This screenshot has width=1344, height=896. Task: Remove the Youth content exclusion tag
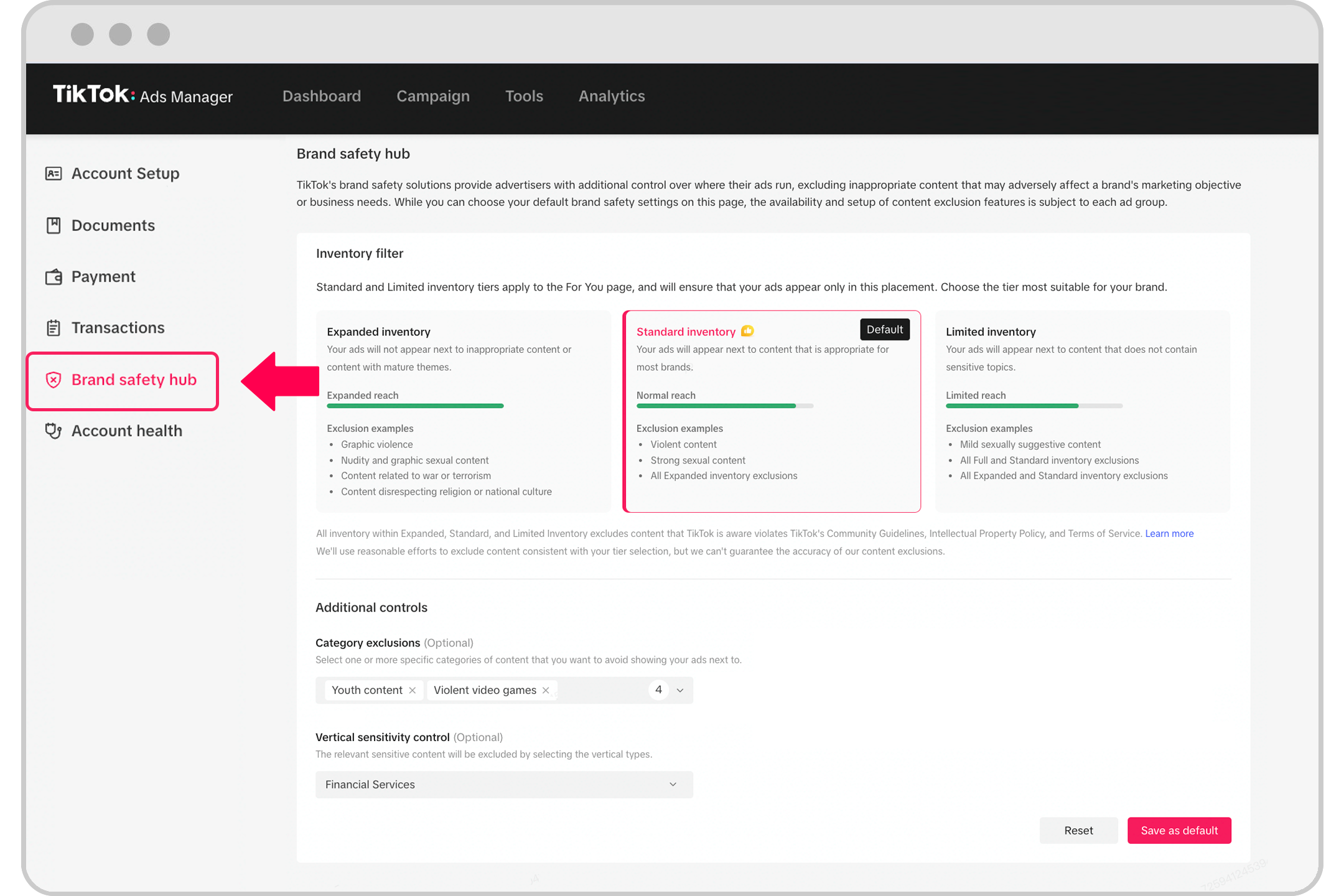click(412, 690)
